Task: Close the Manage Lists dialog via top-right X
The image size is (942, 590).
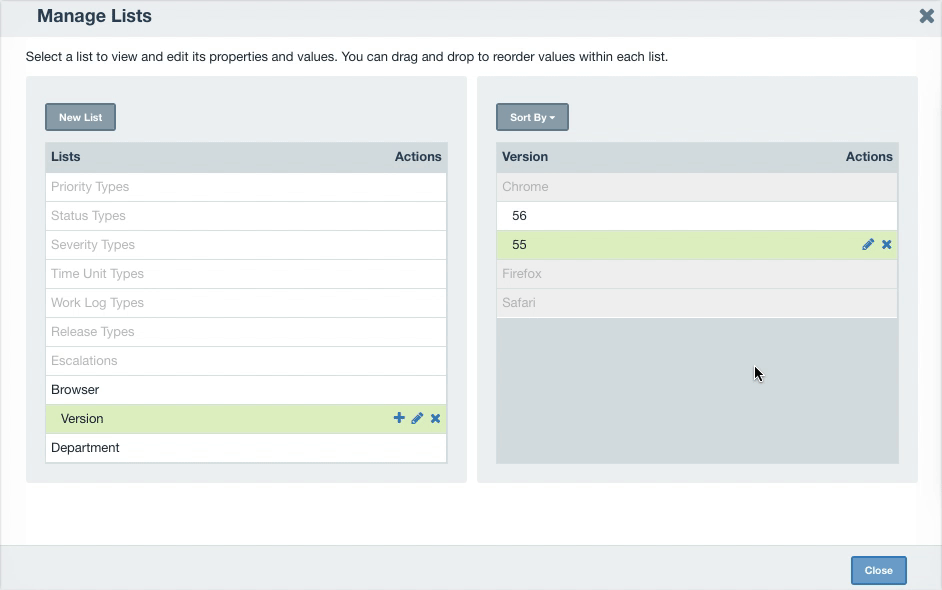Action: point(926,16)
